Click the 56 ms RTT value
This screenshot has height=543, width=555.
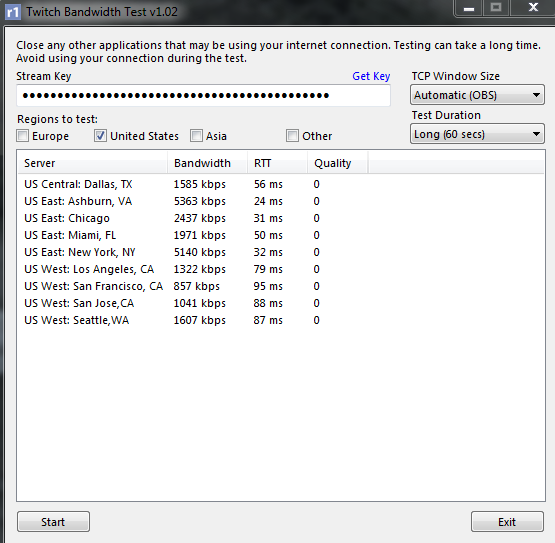268,184
